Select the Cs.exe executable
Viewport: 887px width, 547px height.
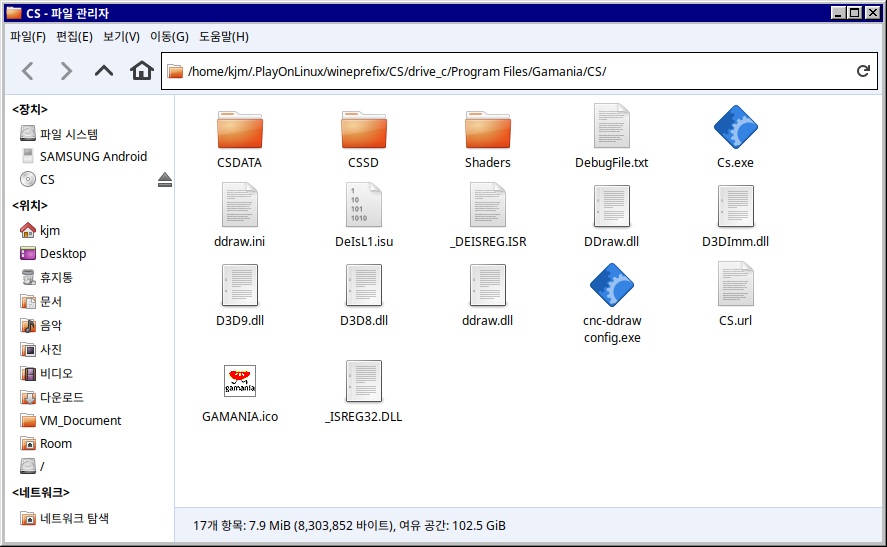click(735, 137)
